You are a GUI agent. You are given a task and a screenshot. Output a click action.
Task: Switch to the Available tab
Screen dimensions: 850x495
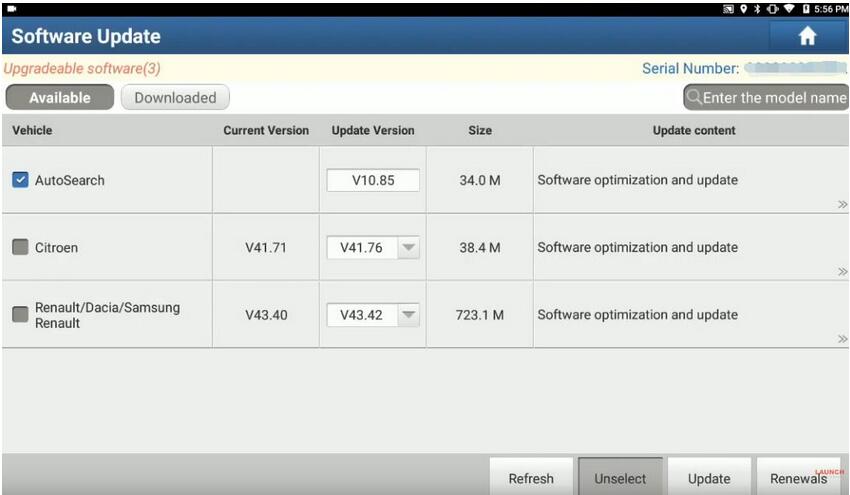click(60, 98)
